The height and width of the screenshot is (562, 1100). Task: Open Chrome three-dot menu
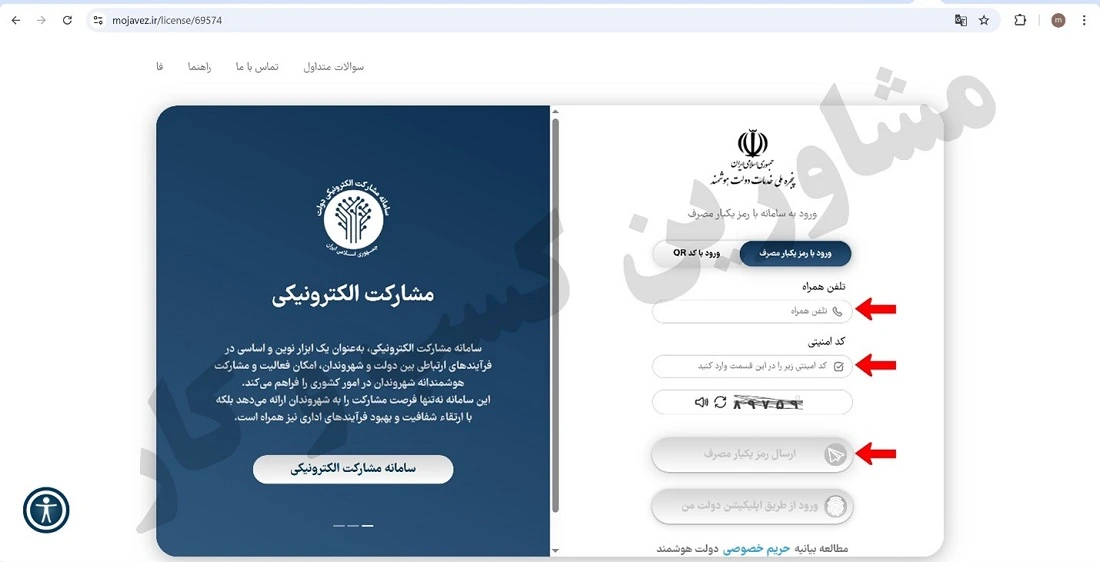point(1084,20)
